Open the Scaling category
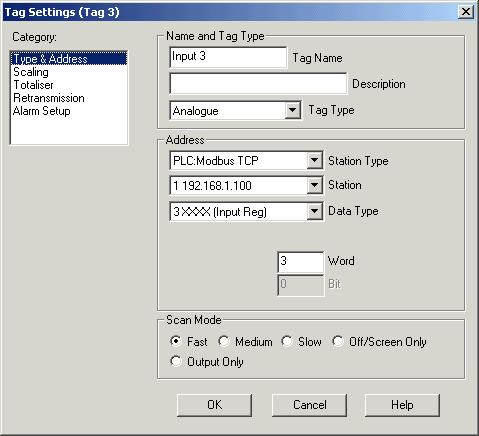Screen dimensions: 479x436 click(x=31, y=72)
